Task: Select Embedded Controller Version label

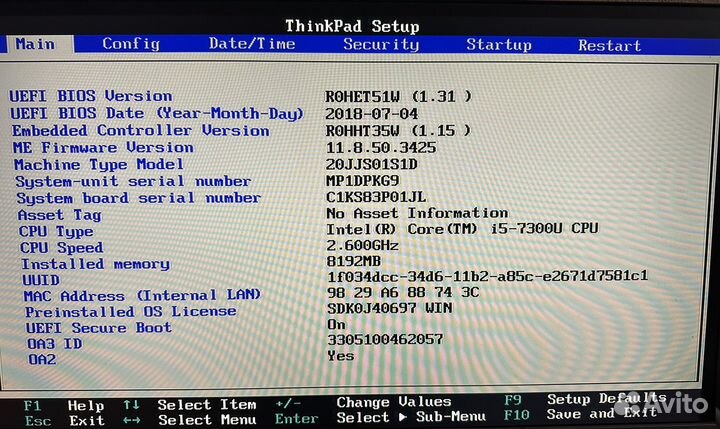Action: pos(141,130)
